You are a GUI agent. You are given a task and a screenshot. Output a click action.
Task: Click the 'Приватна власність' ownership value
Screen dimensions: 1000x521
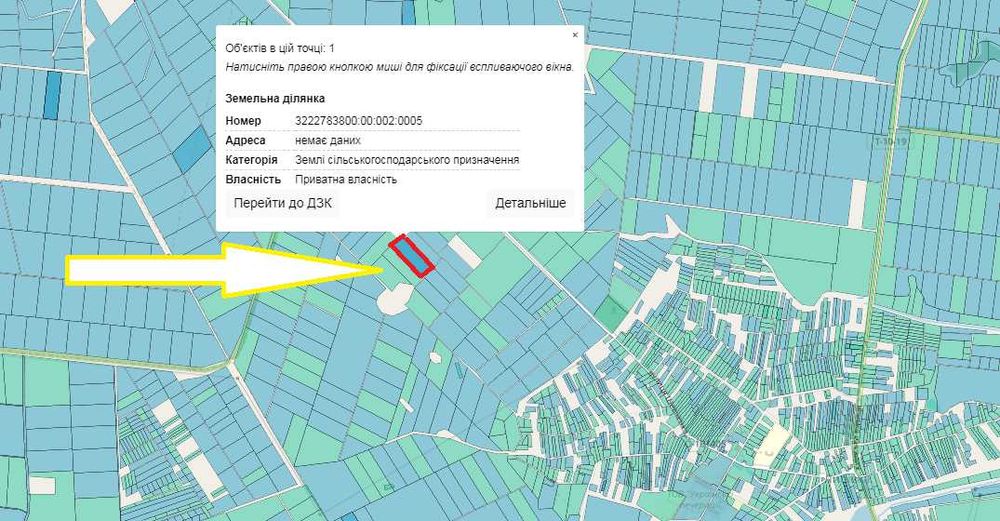[346, 180]
